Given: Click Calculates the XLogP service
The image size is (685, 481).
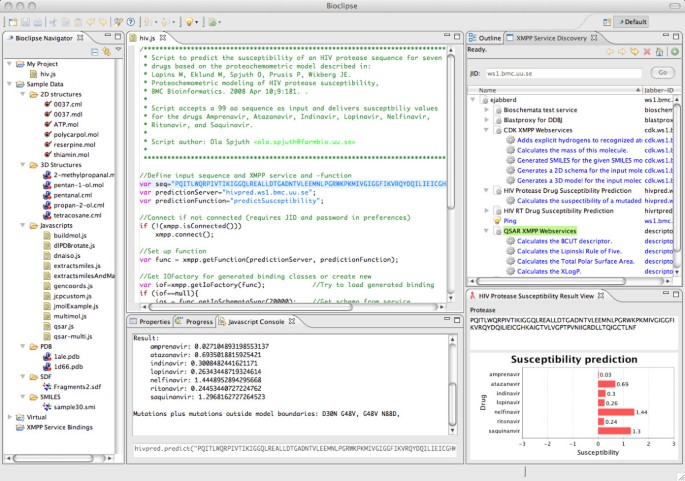Looking at the screenshot, I should (x=549, y=271).
